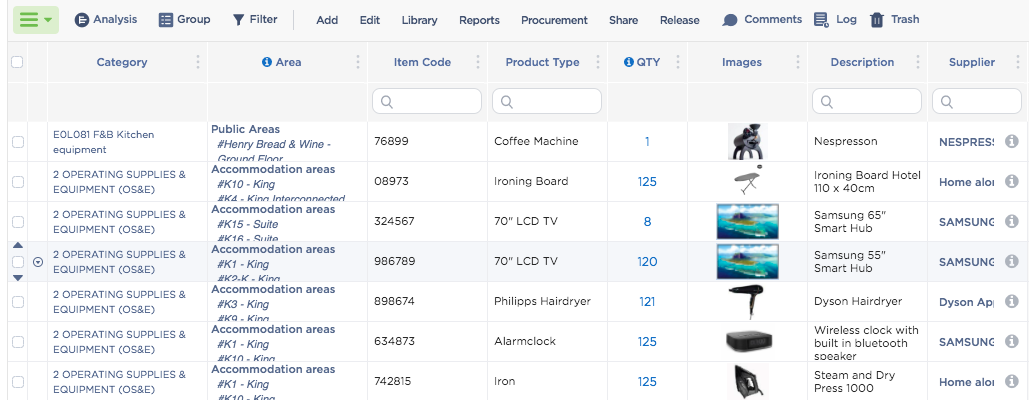Image resolution: width=1029 pixels, height=400 pixels.
Task: Open the green hamburger menu dropdown
Action: [x=36, y=20]
